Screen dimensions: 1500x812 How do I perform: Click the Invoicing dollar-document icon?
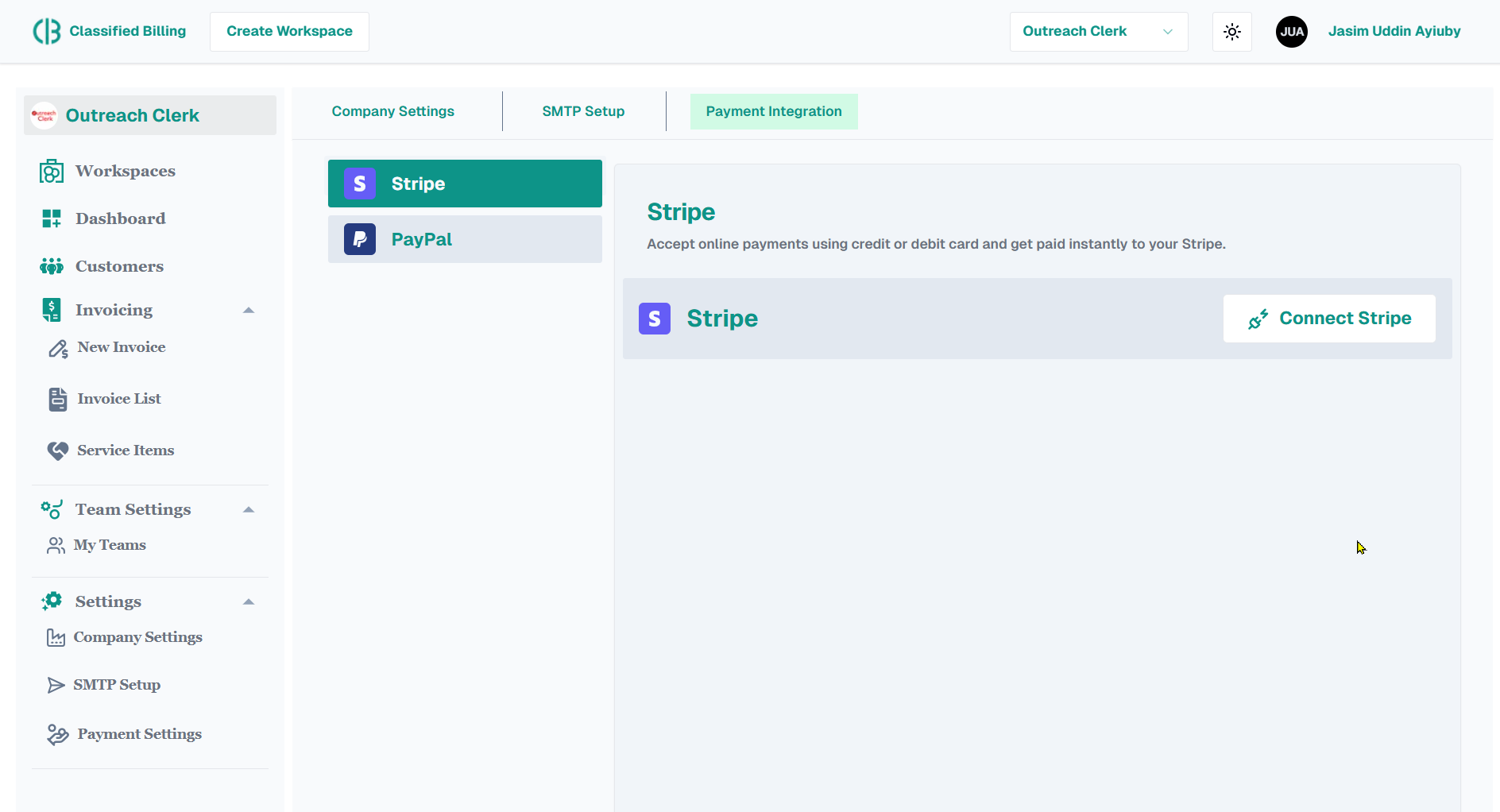coord(52,310)
